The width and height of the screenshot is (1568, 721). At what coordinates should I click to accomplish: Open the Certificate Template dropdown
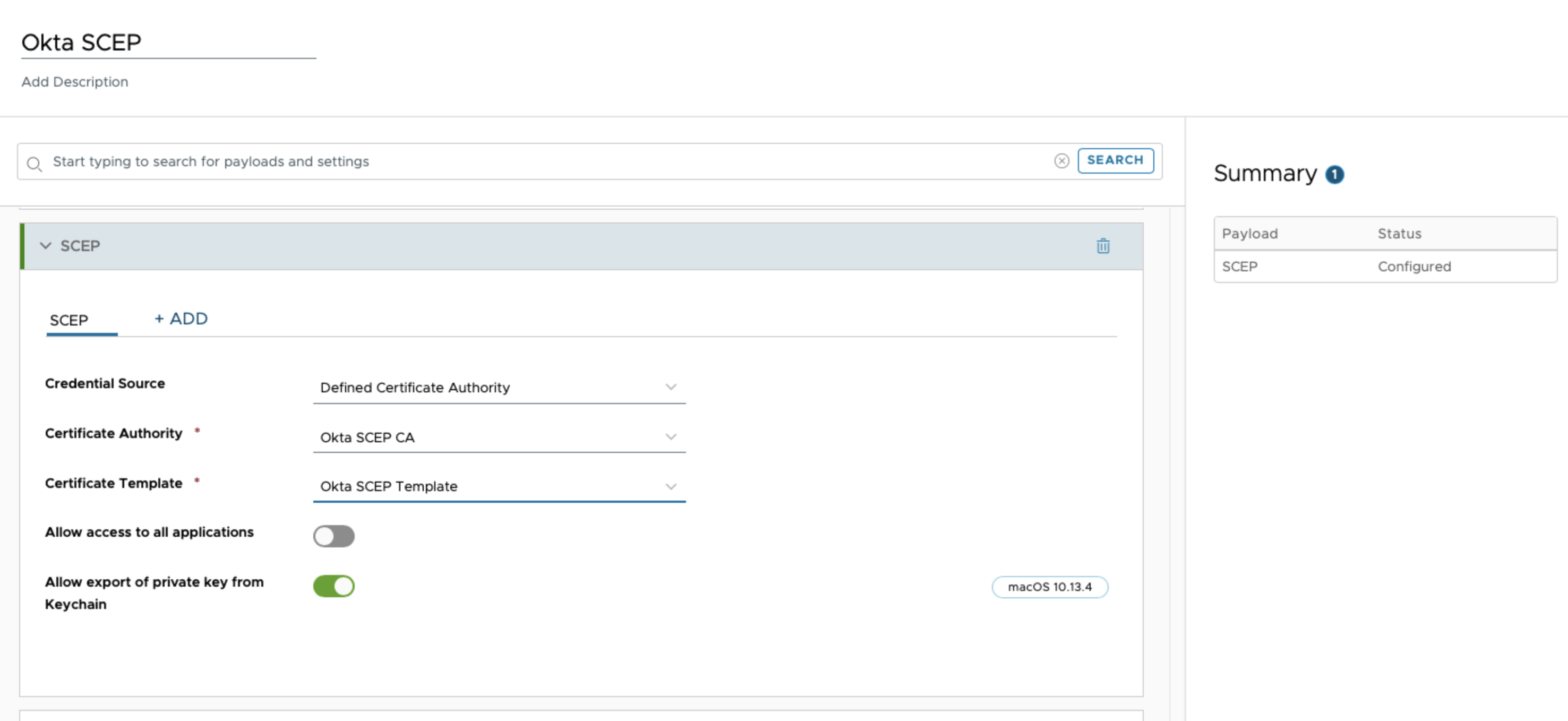(499, 487)
